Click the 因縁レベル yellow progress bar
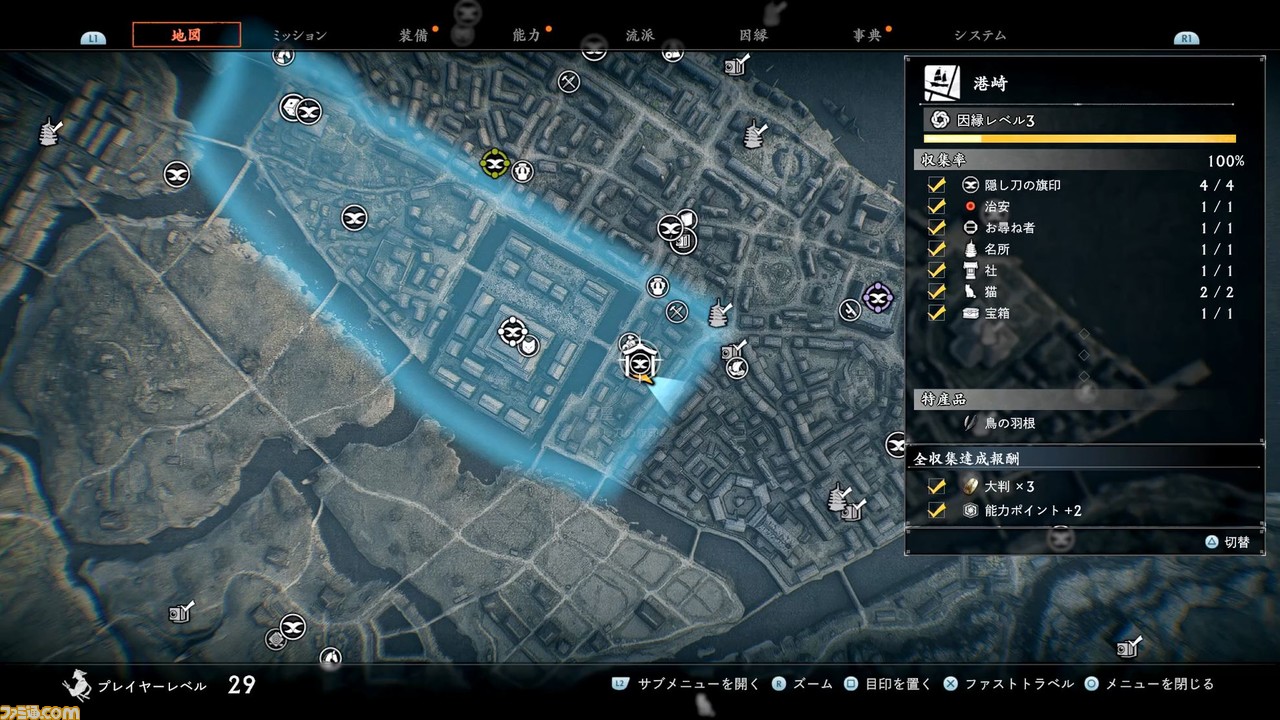 1080,139
